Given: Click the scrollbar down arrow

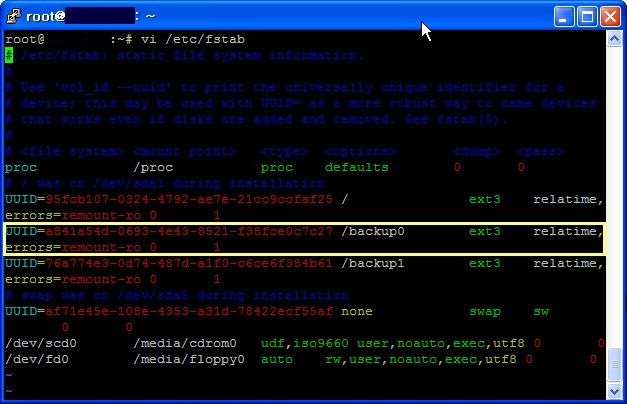Looking at the screenshot, I should tap(614, 391).
